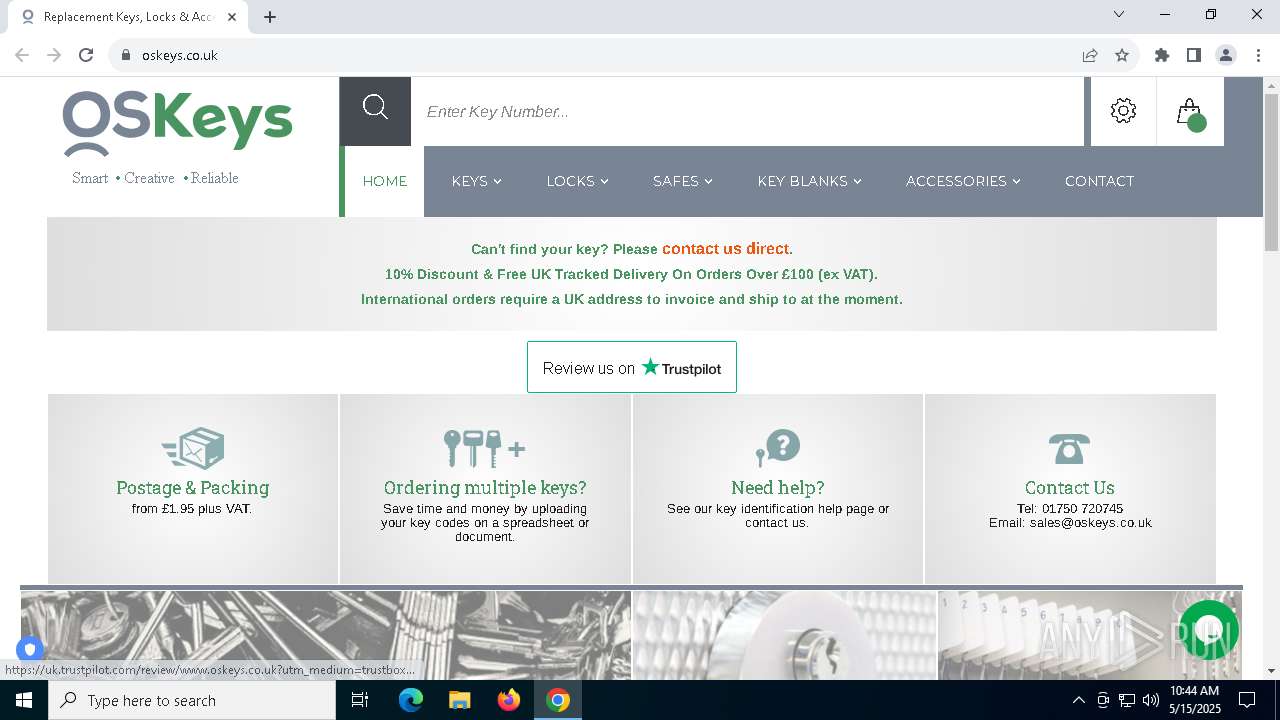This screenshot has width=1280, height=720.
Task: Open the green chat bubble widget
Action: 1209,629
